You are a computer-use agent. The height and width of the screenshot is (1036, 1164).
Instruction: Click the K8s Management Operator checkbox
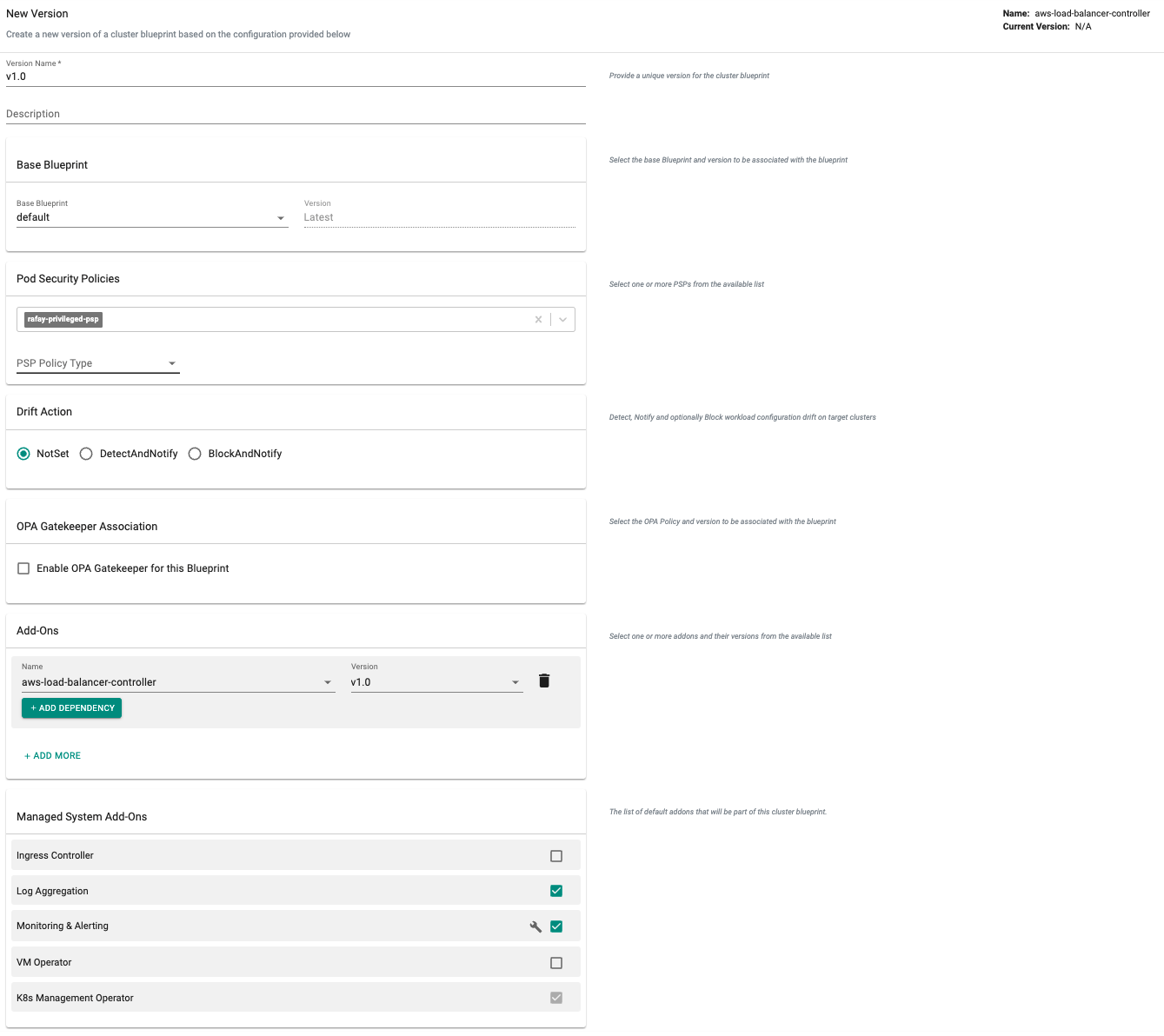click(556, 998)
